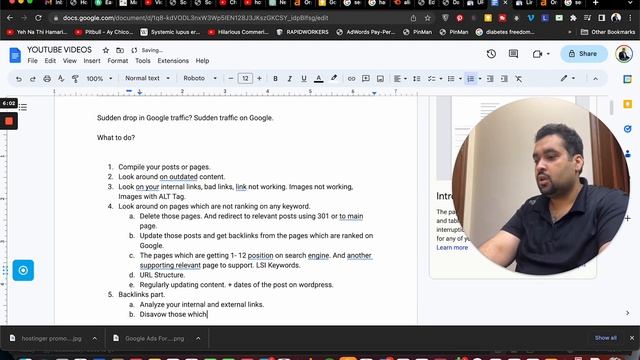640x360 pixels.
Task: Click the Redo arrow in toolbar
Action: point(33,79)
